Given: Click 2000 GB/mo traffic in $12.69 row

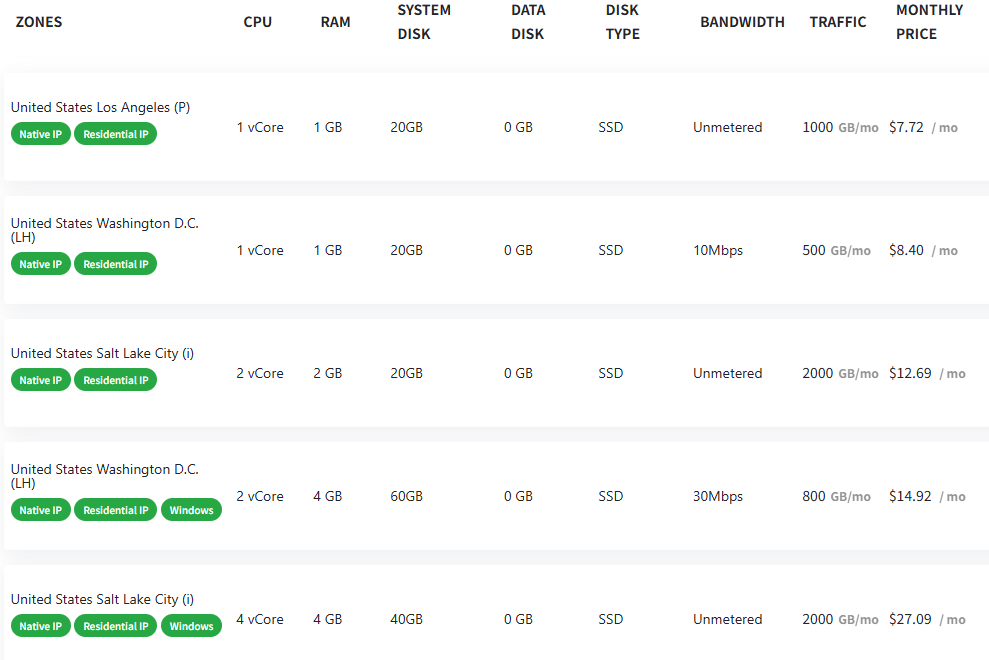Looking at the screenshot, I should click(840, 374).
